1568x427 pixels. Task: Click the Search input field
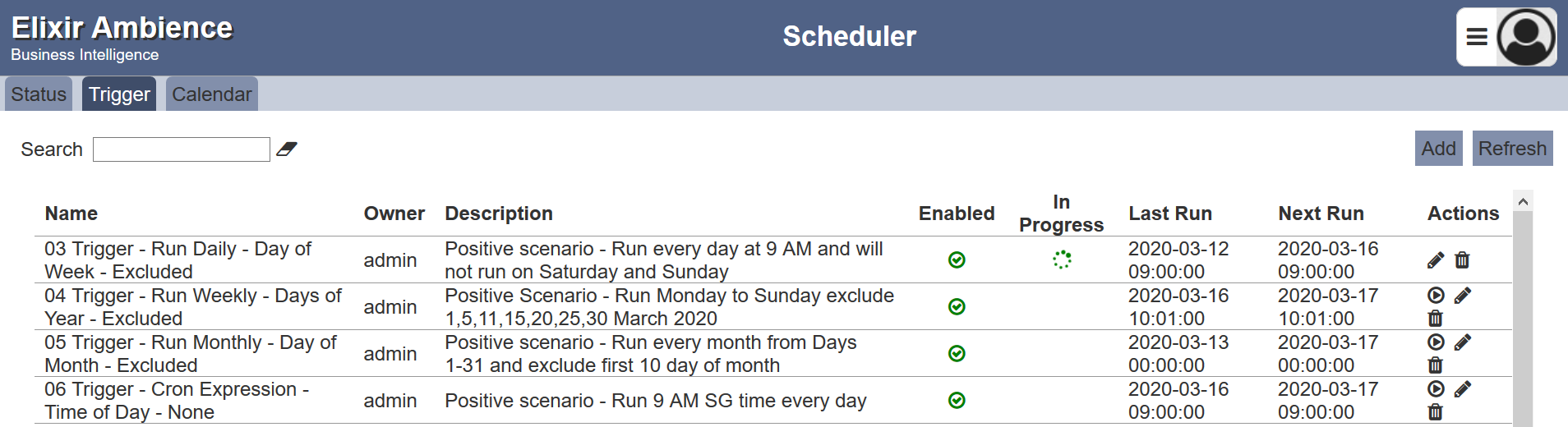pyautogui.click(x=182, y=149)
